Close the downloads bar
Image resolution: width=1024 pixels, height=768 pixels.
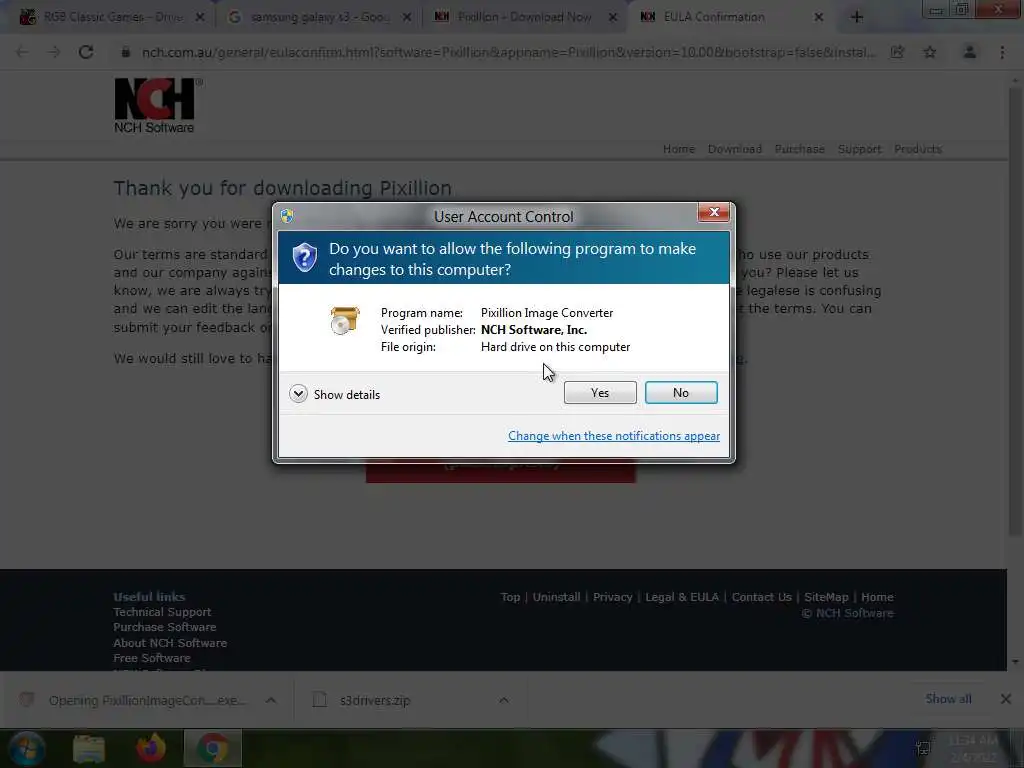click(x=1006, y=699)
